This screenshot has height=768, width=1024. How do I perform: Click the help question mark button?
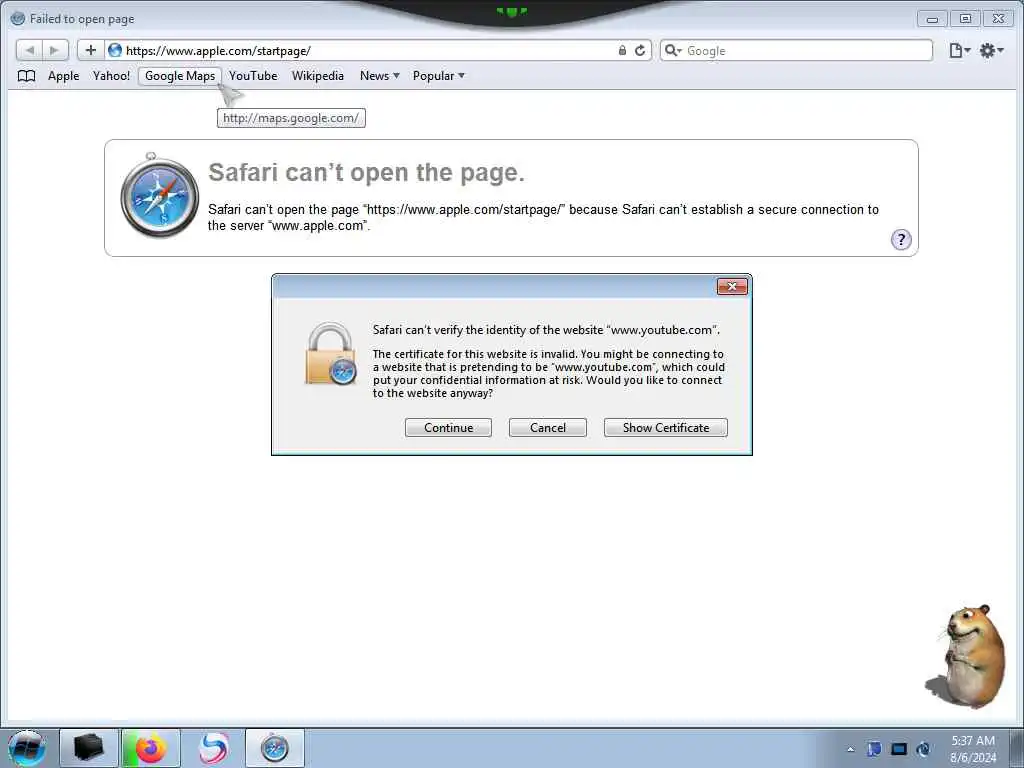pyautogui.click(x=901, y=240)
